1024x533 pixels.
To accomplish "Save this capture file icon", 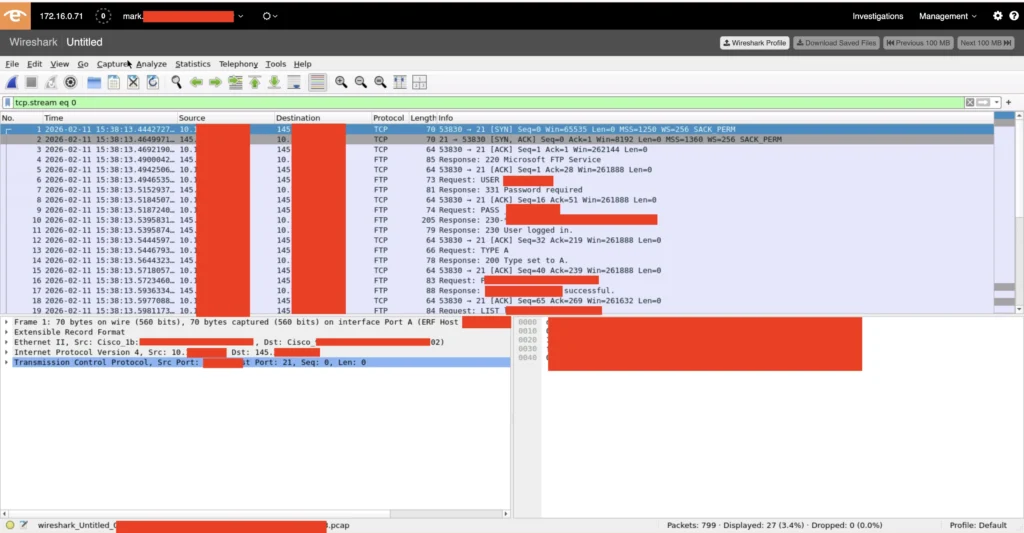I will pos(114,82).
